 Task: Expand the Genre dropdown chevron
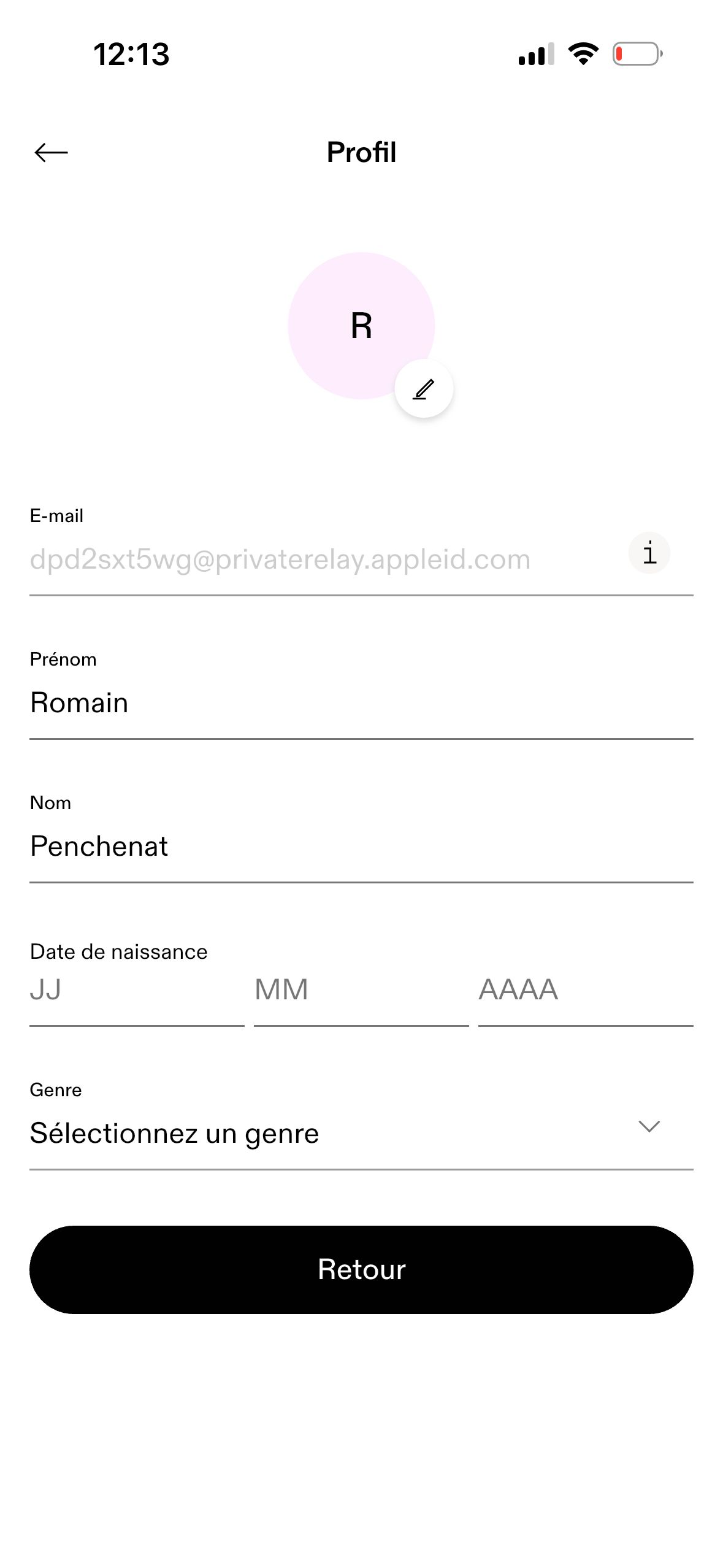pos(649,1127)
